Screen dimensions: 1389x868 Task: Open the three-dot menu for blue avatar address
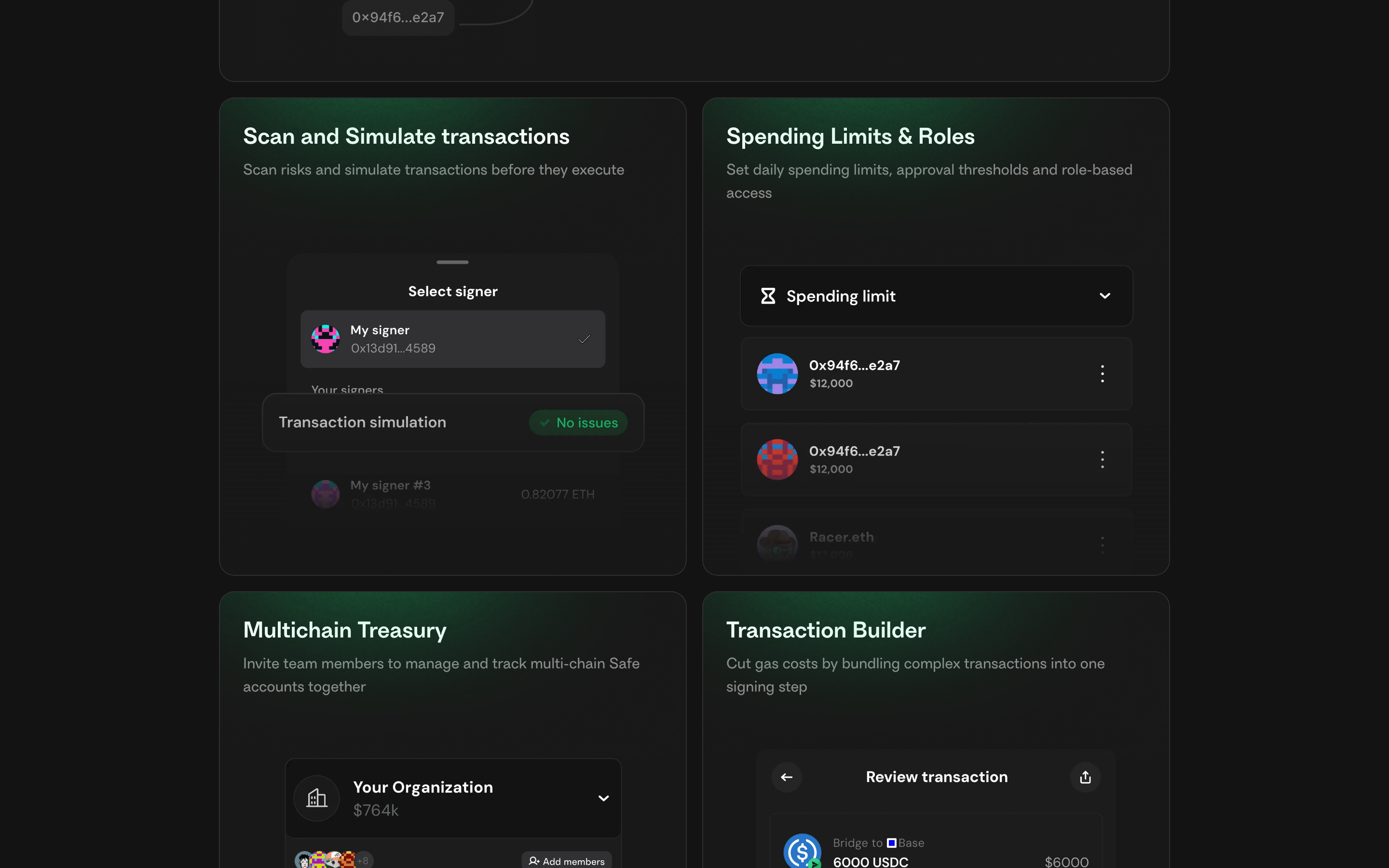pos(1102,374)
